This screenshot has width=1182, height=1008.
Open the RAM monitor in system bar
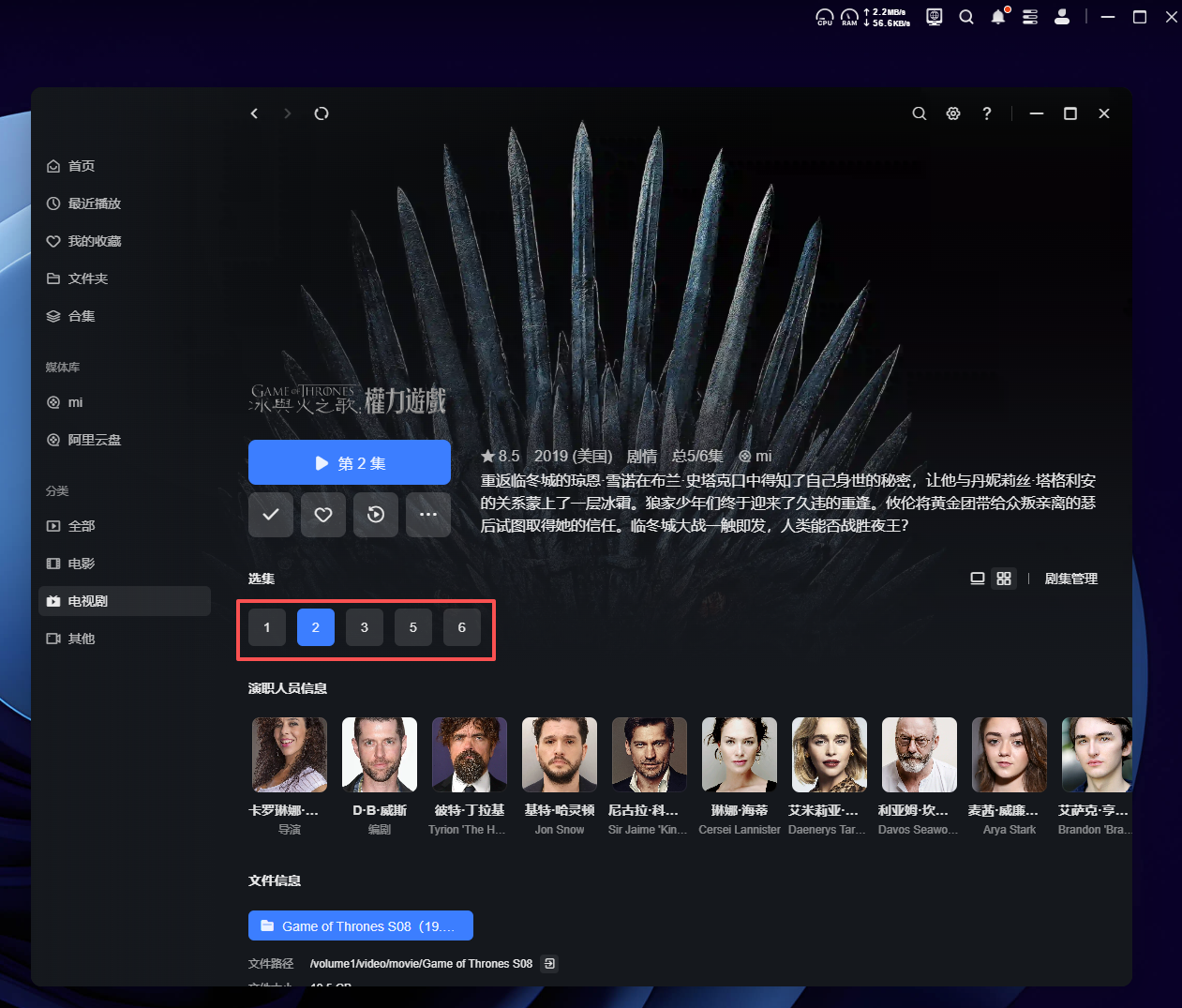(x=849, y=17)
